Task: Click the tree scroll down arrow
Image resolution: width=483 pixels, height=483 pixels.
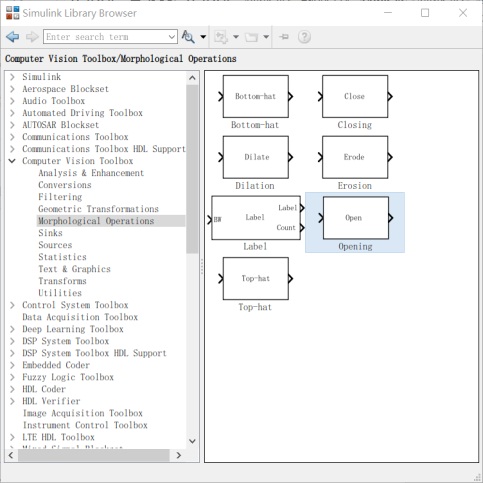Action: (192, 441)
